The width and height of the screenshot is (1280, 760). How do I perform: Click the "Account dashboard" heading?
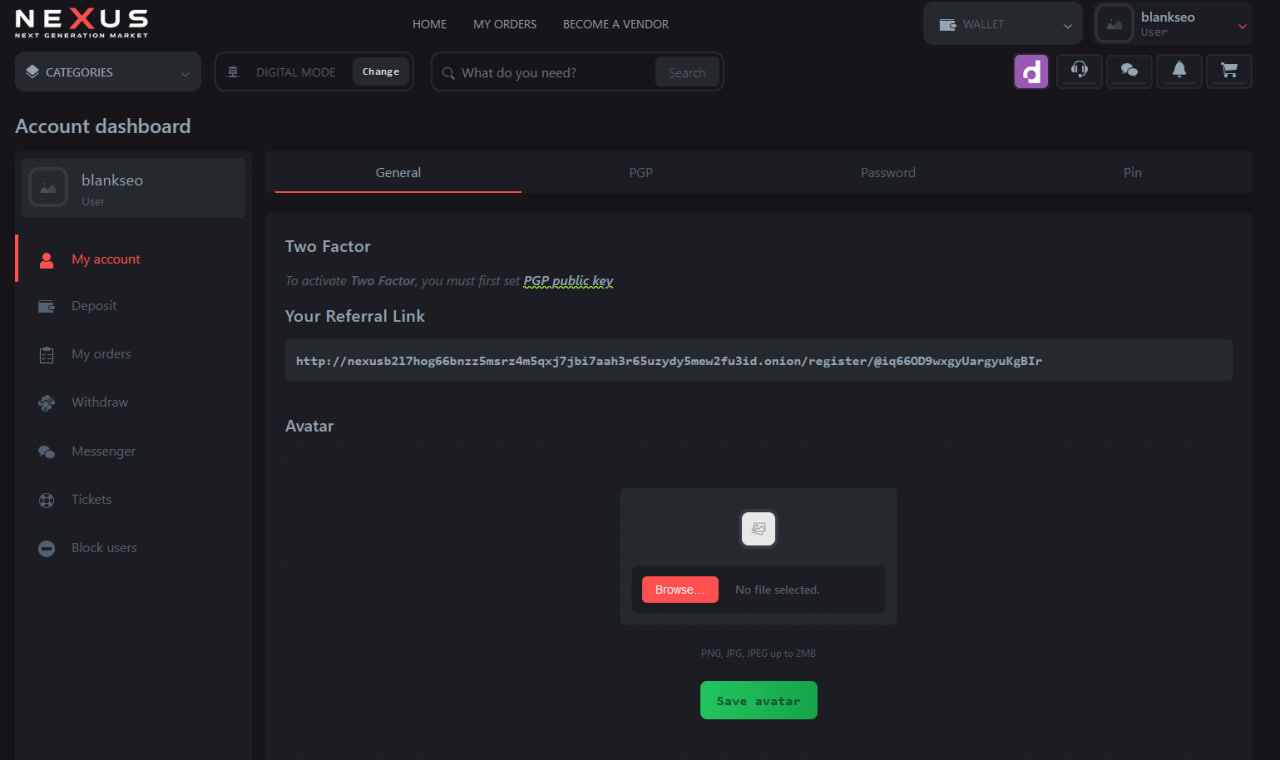103,126
